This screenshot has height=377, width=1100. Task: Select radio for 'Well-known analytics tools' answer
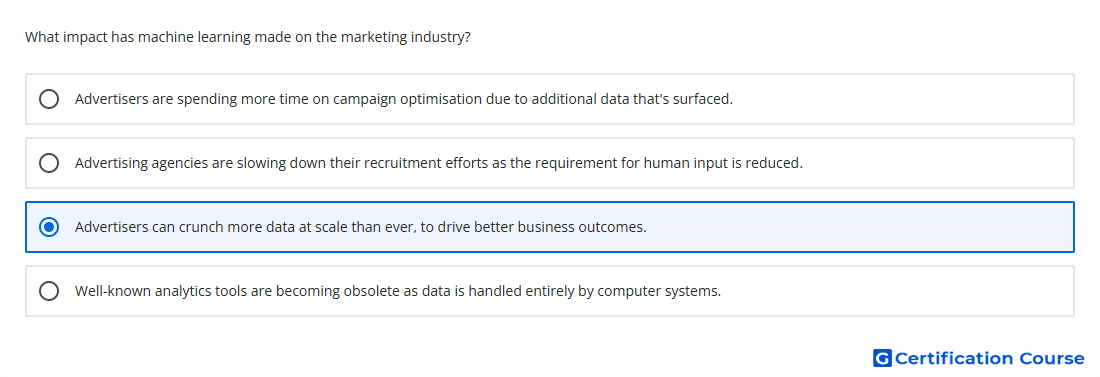click(x=49, y=291)
